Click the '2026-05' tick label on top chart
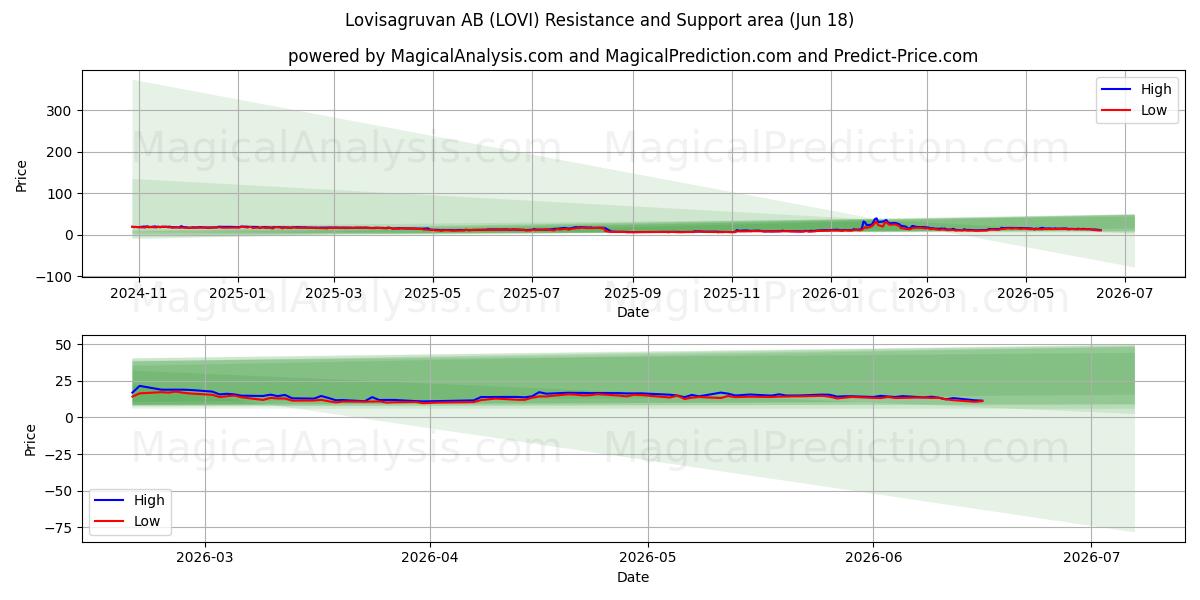The width and height of the screenshot is (1200, 600). coord(1026,293)
